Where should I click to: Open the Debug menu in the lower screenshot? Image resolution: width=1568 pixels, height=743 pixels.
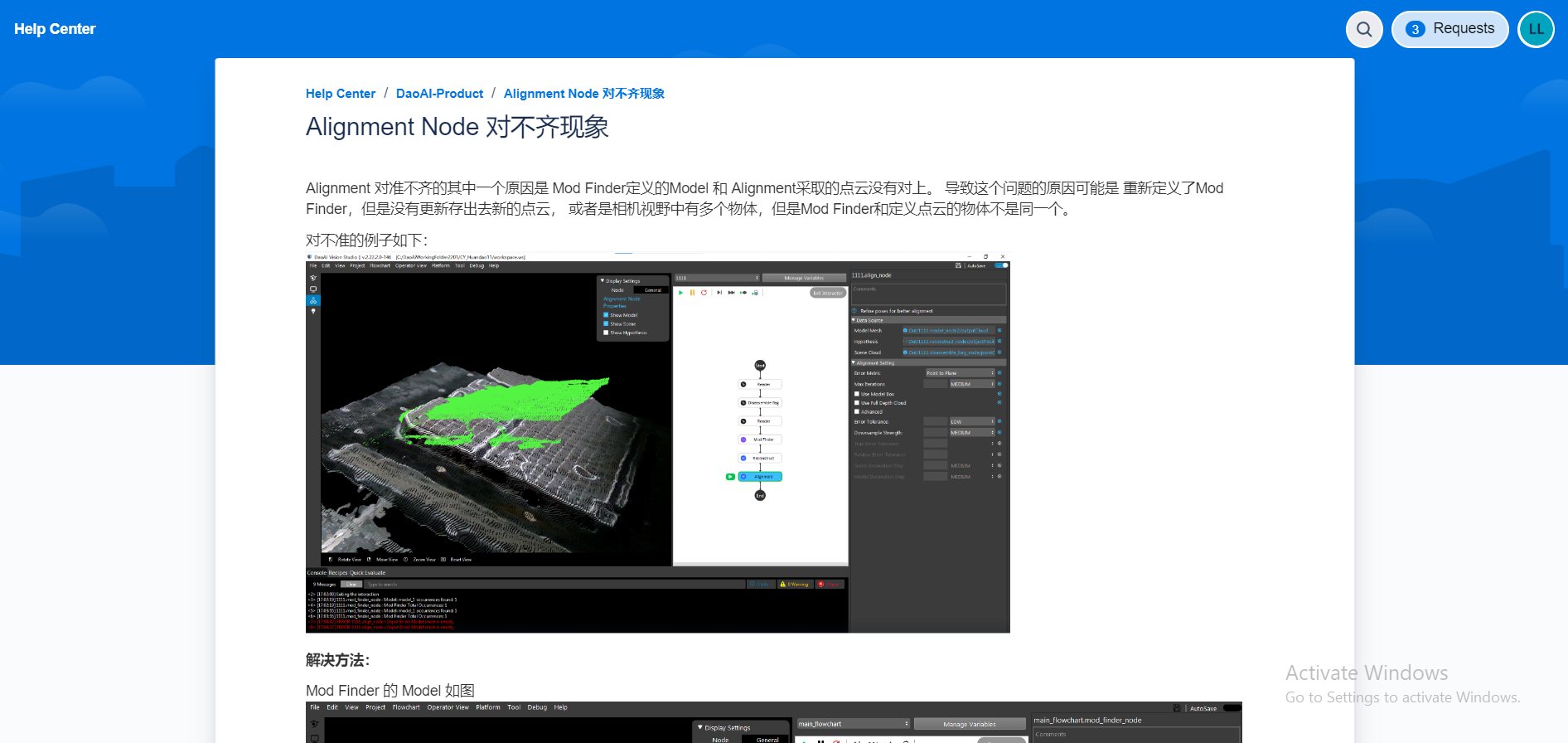tap(537, 707)
